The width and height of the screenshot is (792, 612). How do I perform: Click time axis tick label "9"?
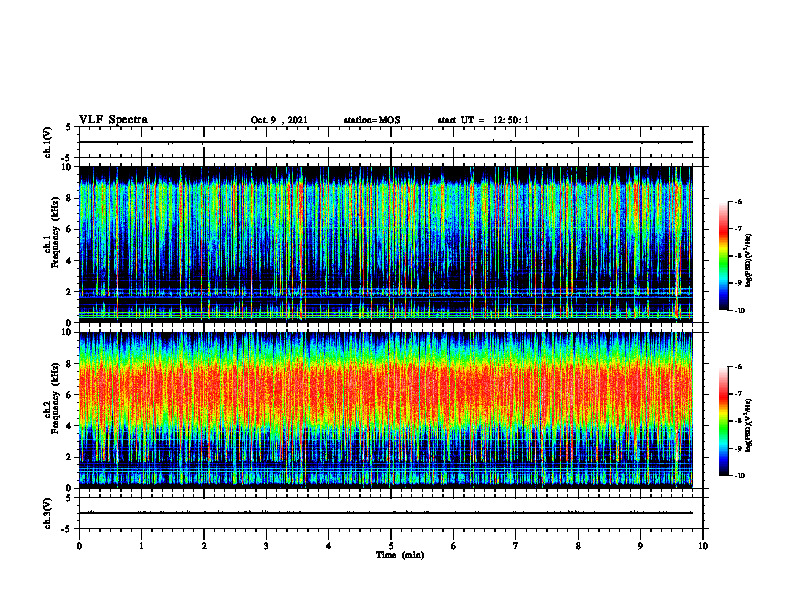640,546
